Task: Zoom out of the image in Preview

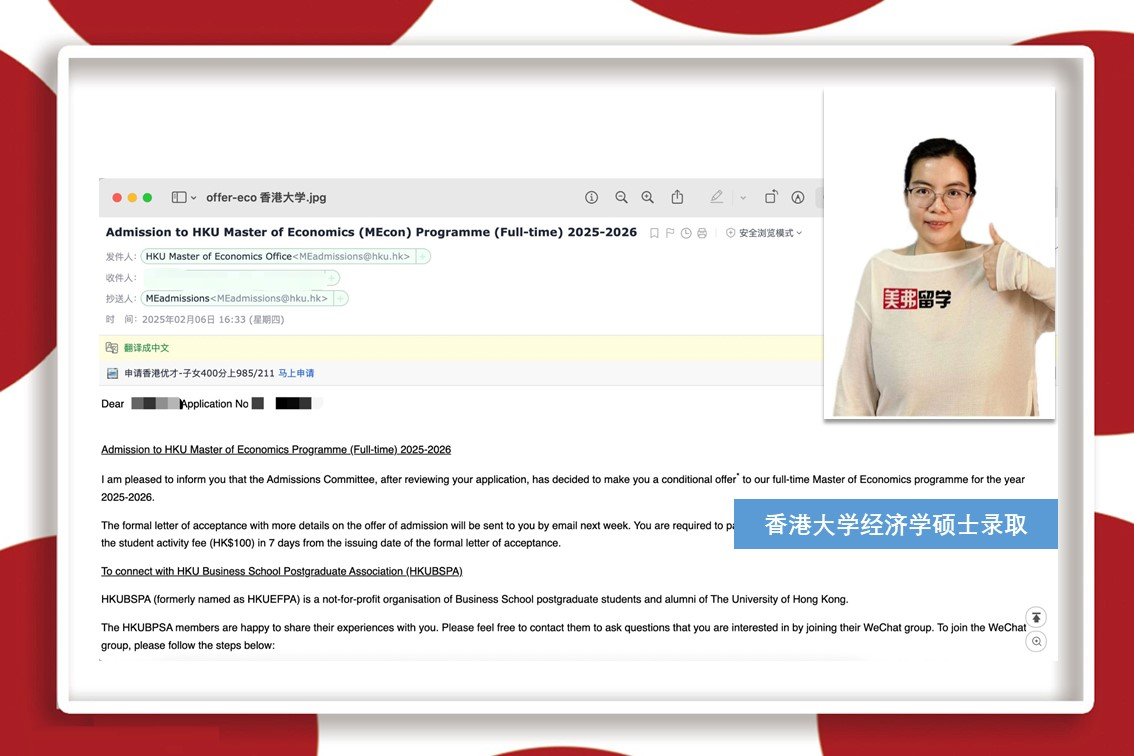Action: click(x=621, y=198)
